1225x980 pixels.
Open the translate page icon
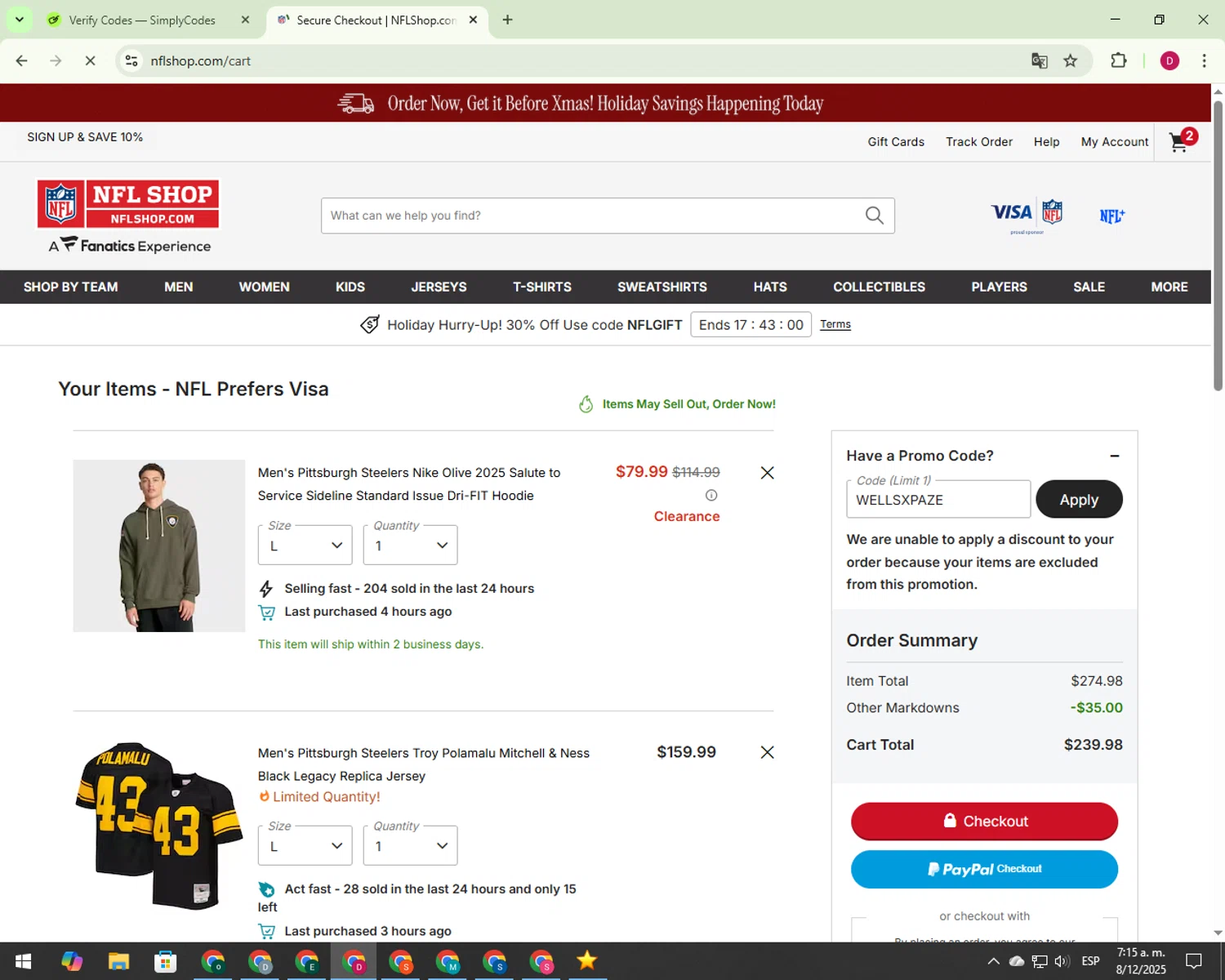pos(1039,60)
